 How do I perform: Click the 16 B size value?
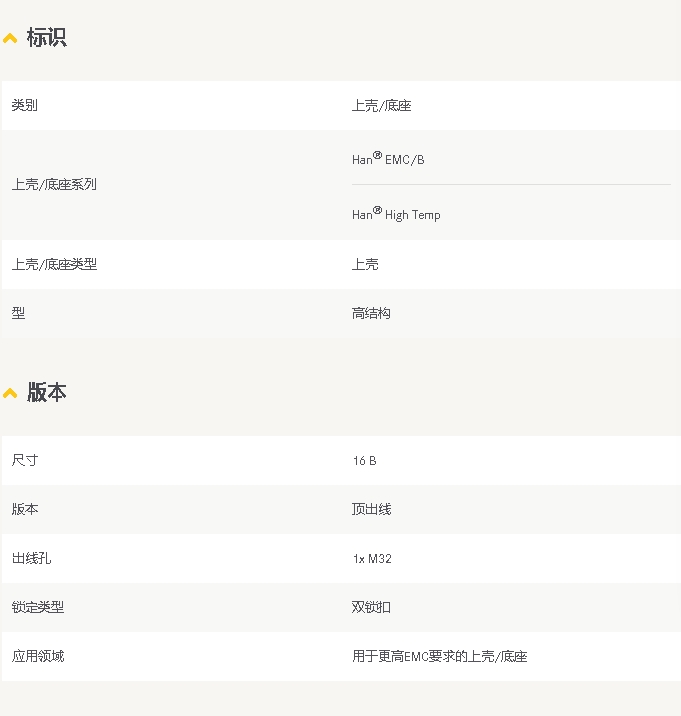click(x=364, y=461)
